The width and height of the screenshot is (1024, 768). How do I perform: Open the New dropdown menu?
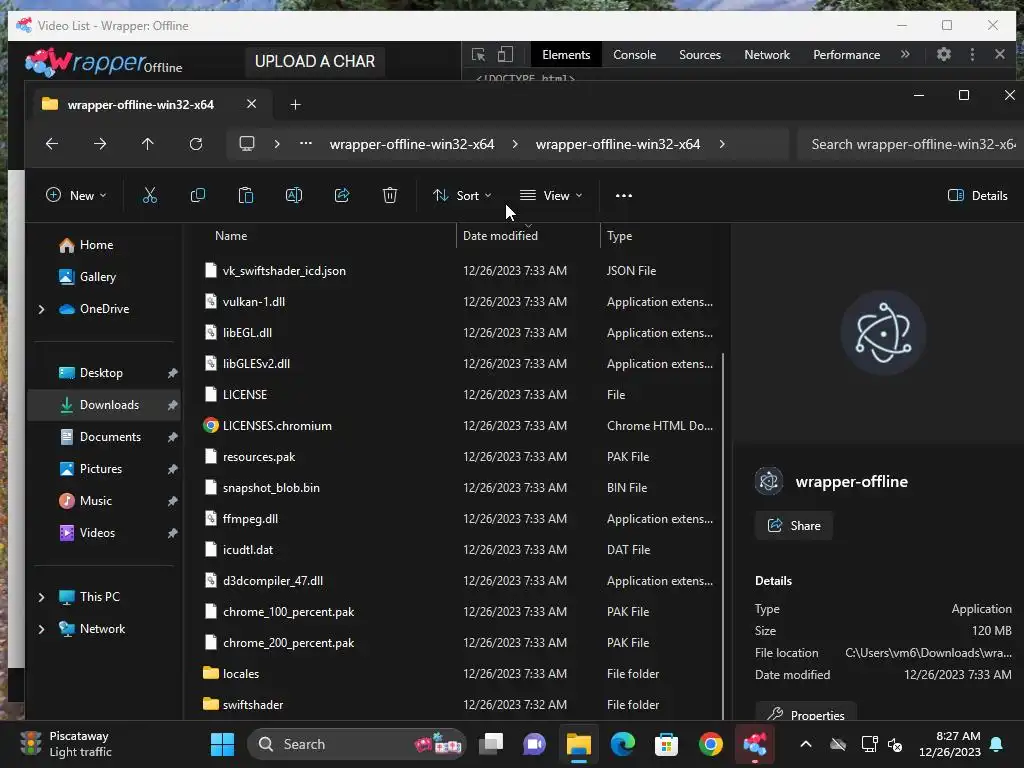[x=76, y=195]
